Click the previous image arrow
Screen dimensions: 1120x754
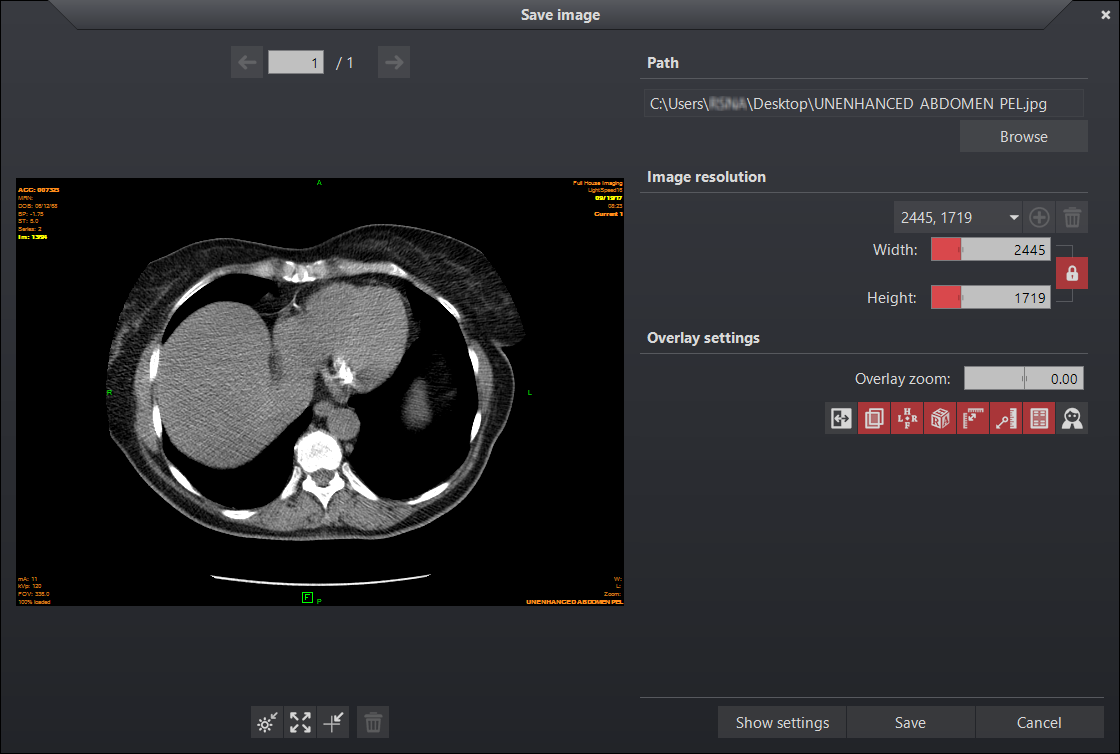pos(247,63)
